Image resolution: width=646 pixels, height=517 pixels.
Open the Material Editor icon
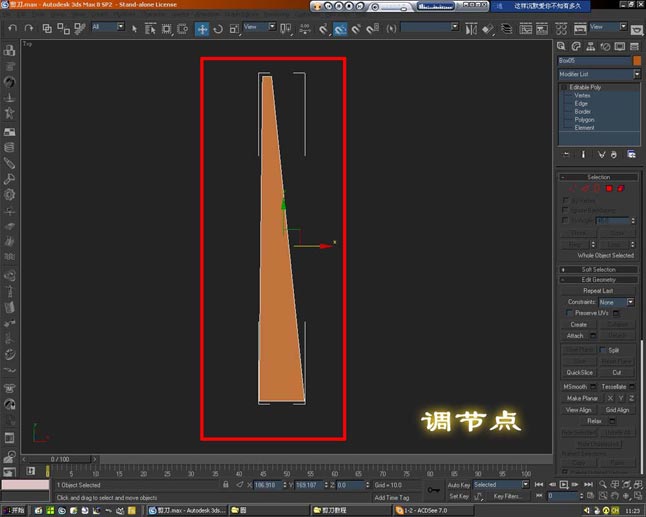click(x=561, y=29)
